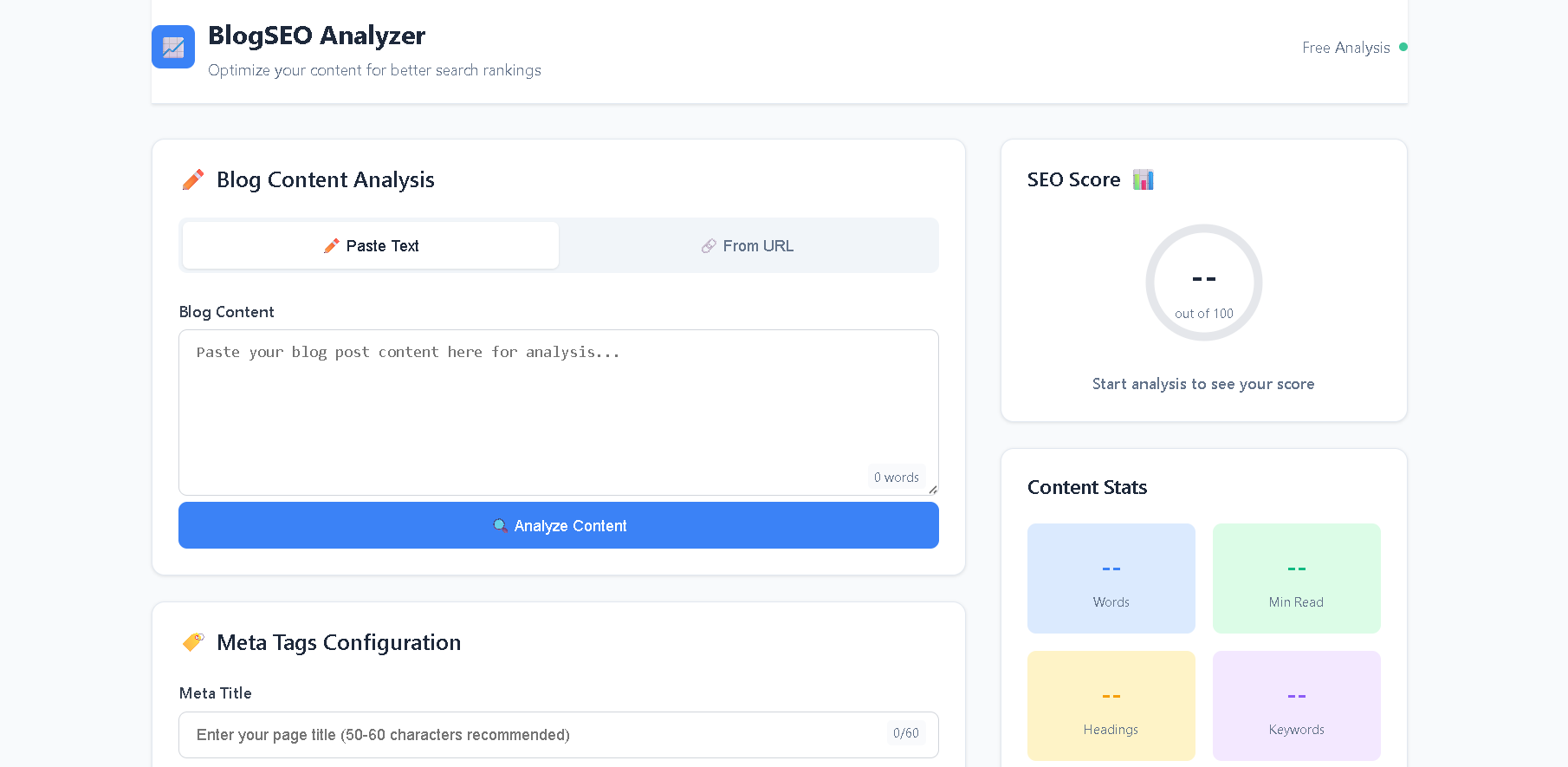Select the Words stat card

coord(1111,578)
